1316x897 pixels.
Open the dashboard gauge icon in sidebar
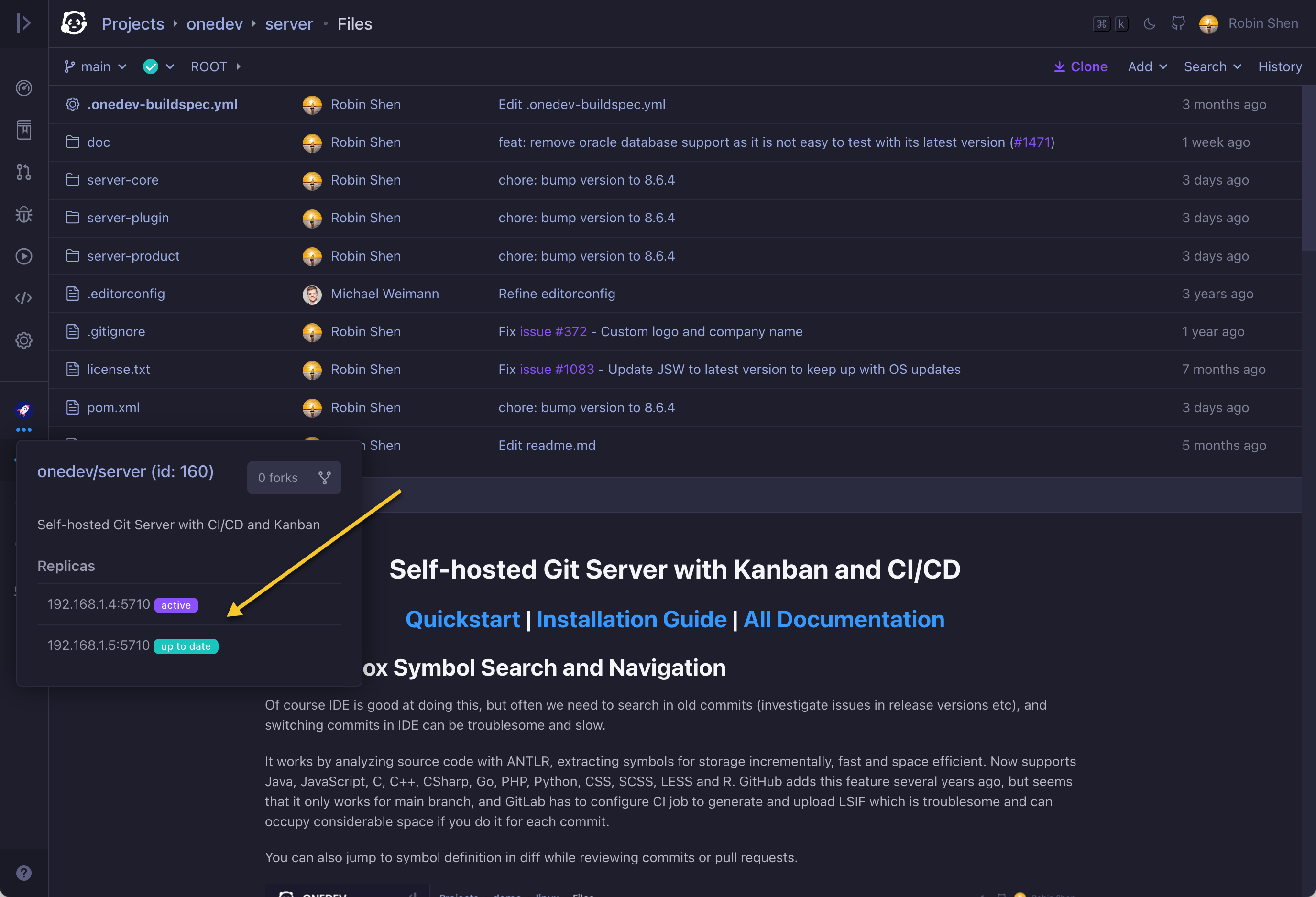(24, 88)
